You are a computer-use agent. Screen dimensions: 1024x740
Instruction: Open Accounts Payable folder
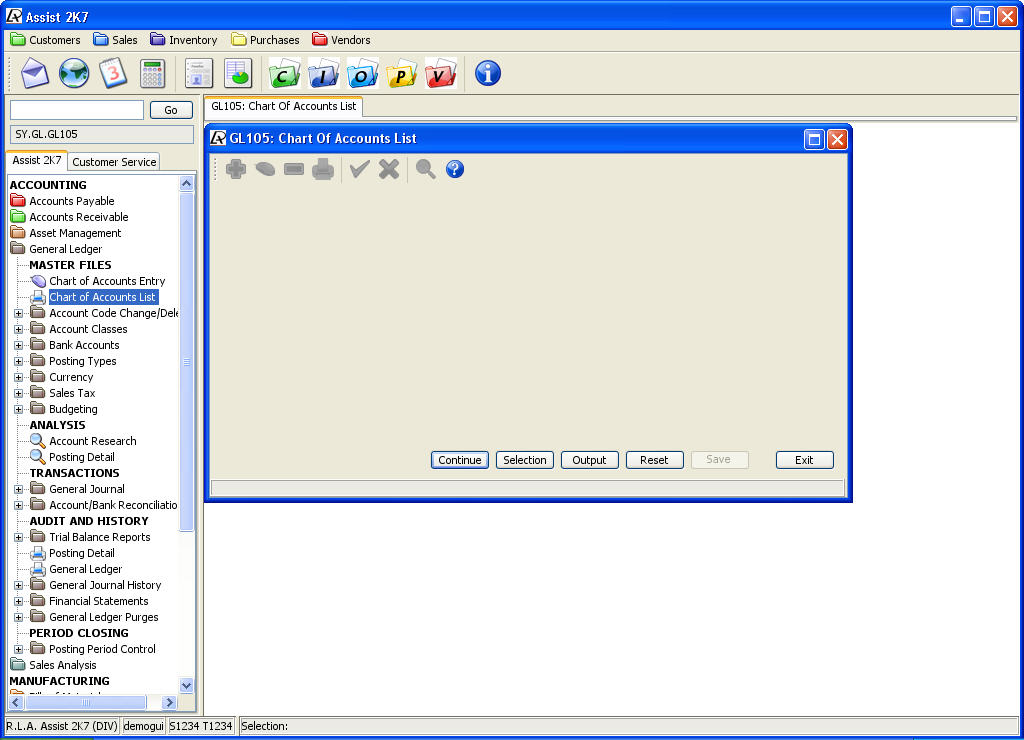tap(63, 201)
